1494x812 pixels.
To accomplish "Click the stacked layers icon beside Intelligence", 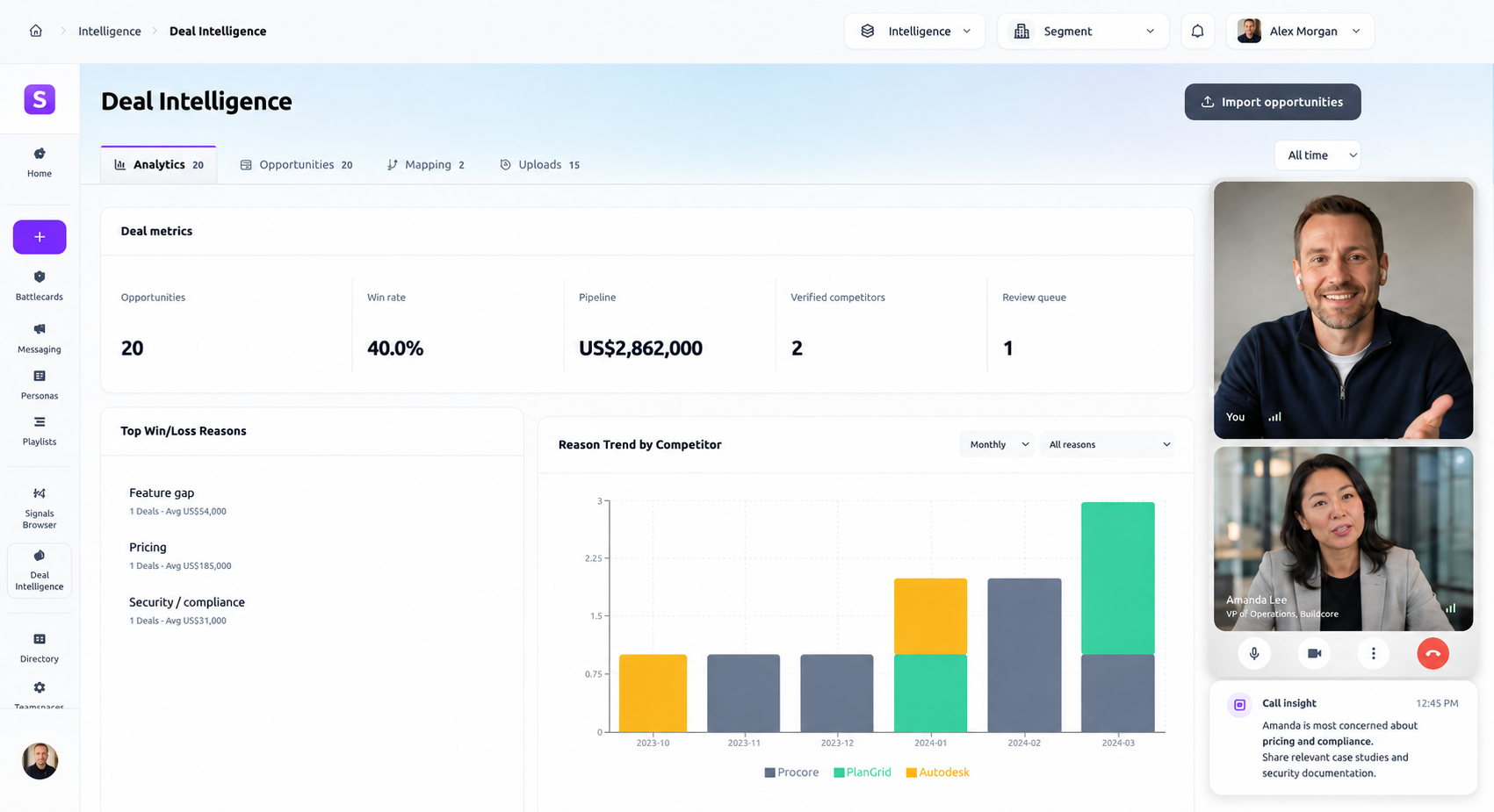I will point(868,31).
